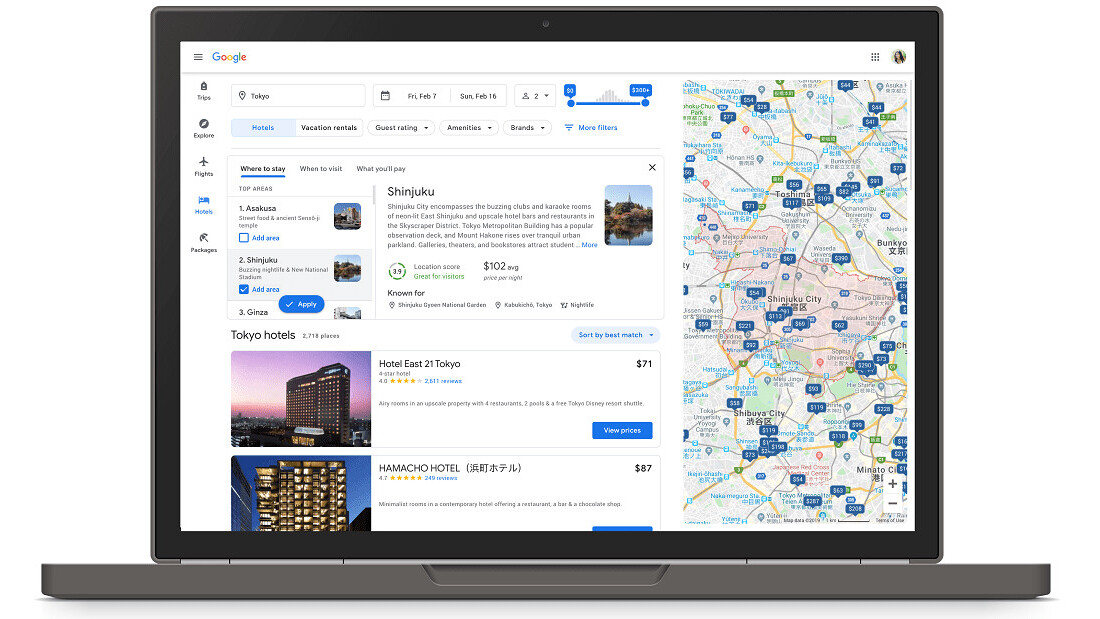This screenshot has height=619, width=1100.
Task: Click View prices for Hotel East 21
Action: 622,430
